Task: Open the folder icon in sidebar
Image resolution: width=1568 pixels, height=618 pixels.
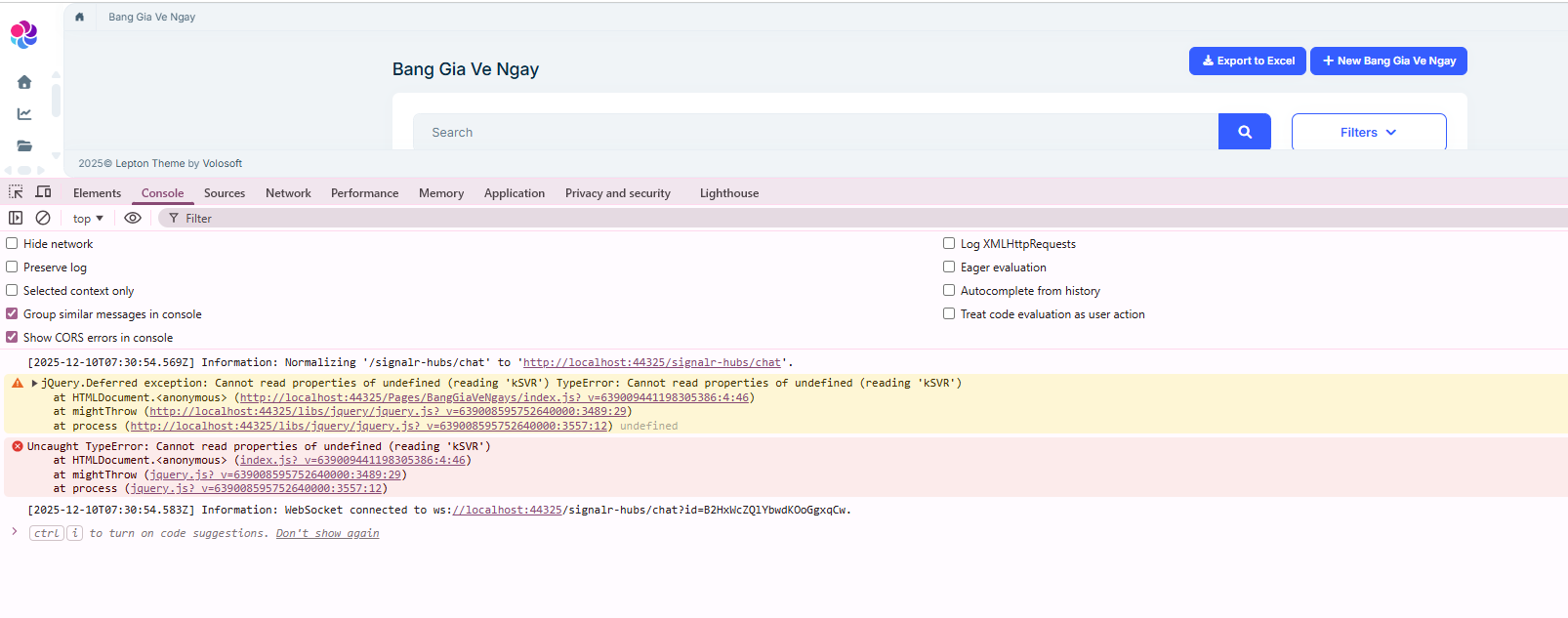Action: tap(24, 145)
